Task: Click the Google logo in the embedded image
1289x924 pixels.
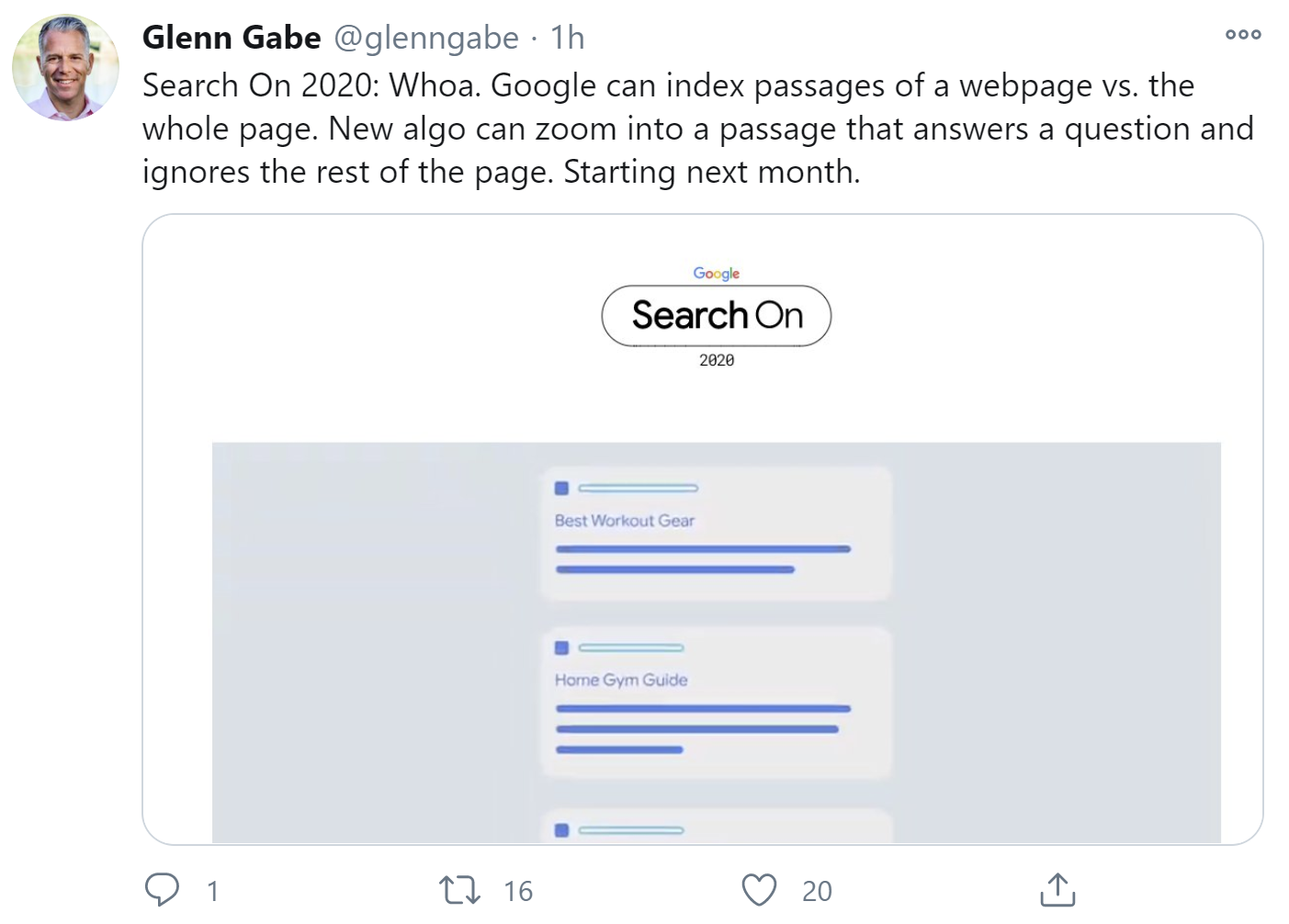Action: tap(716, 273)
